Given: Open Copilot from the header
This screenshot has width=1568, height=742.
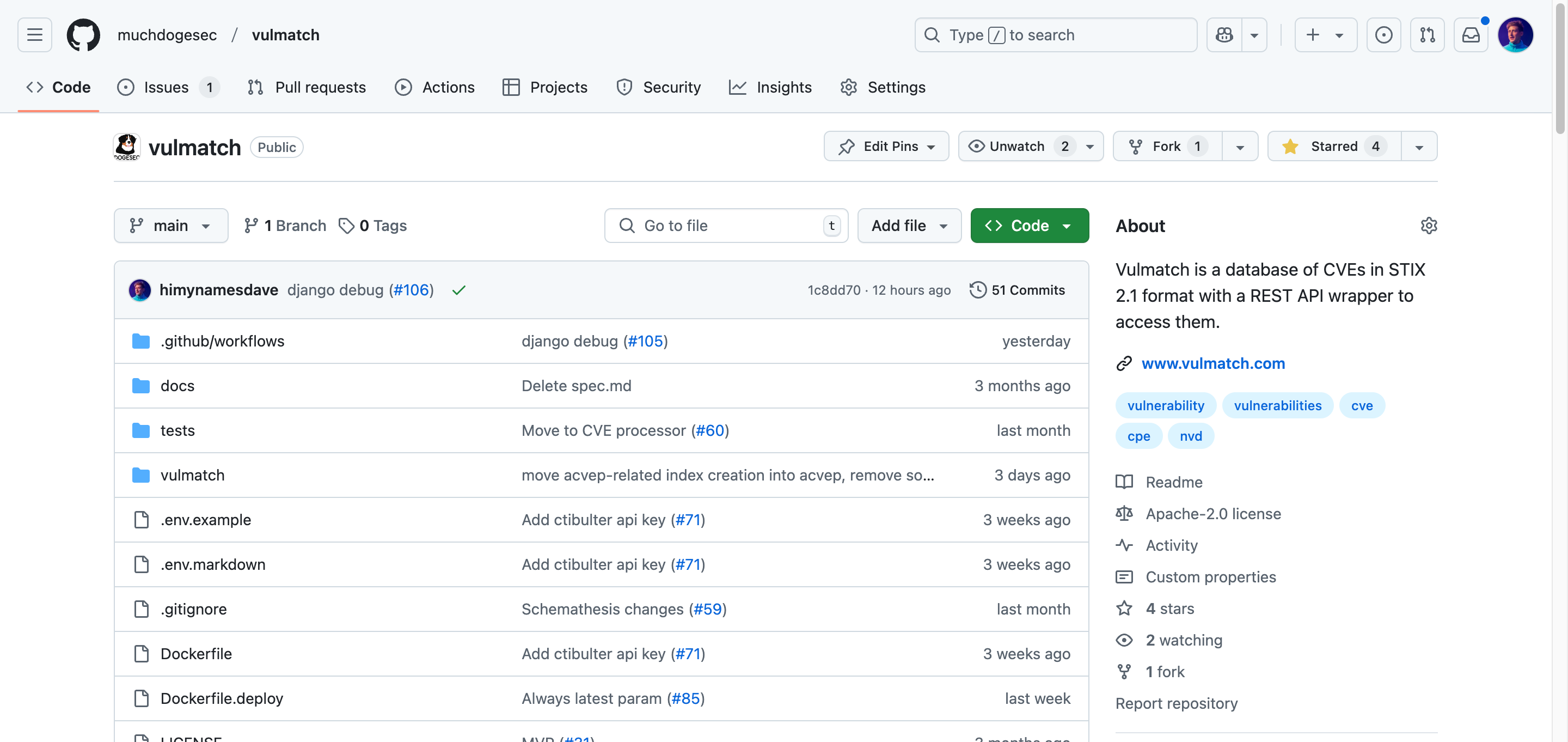Looking at the screenshot, I should [x=1223, y=35].
